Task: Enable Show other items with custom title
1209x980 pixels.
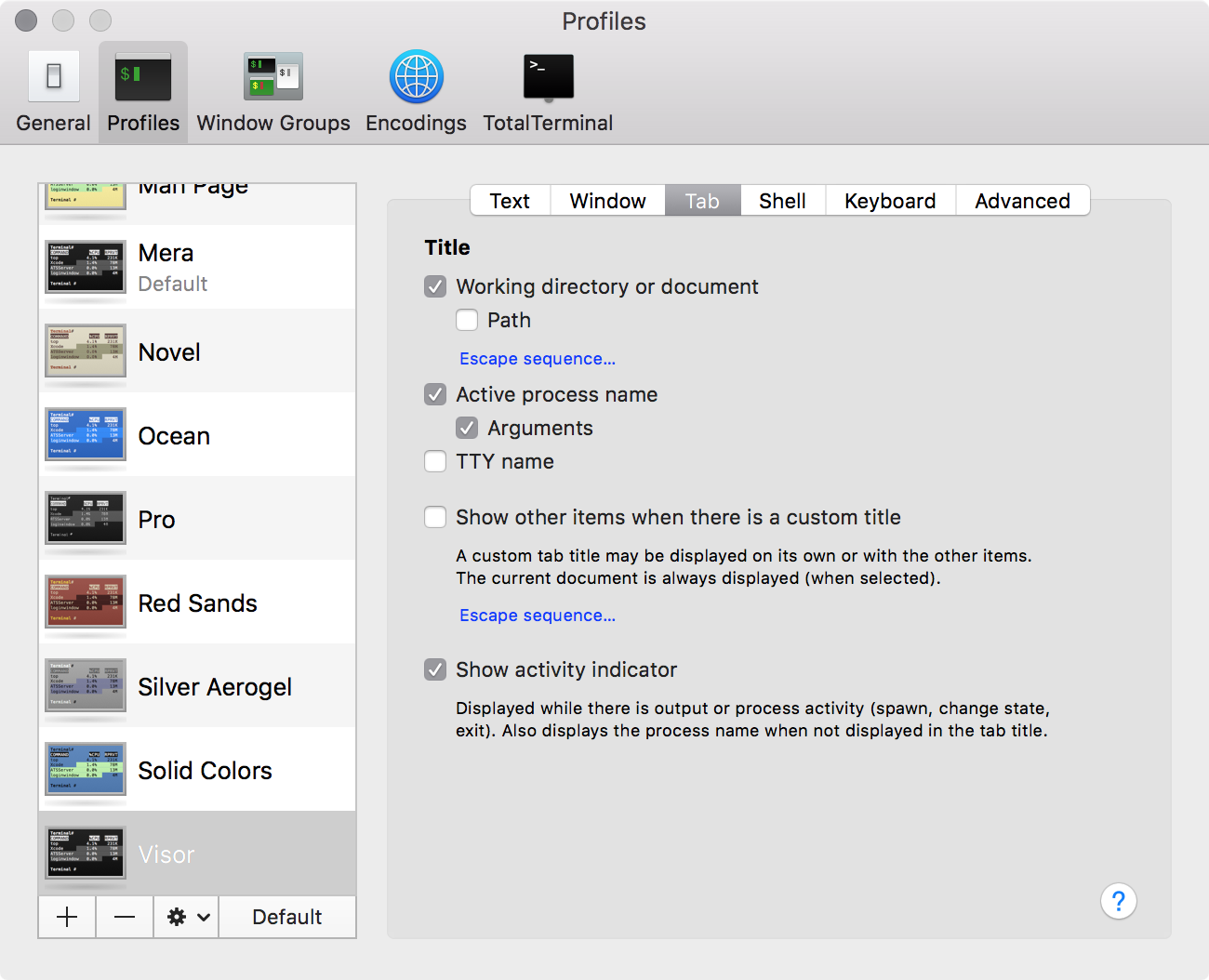Action: click(435, 517)
